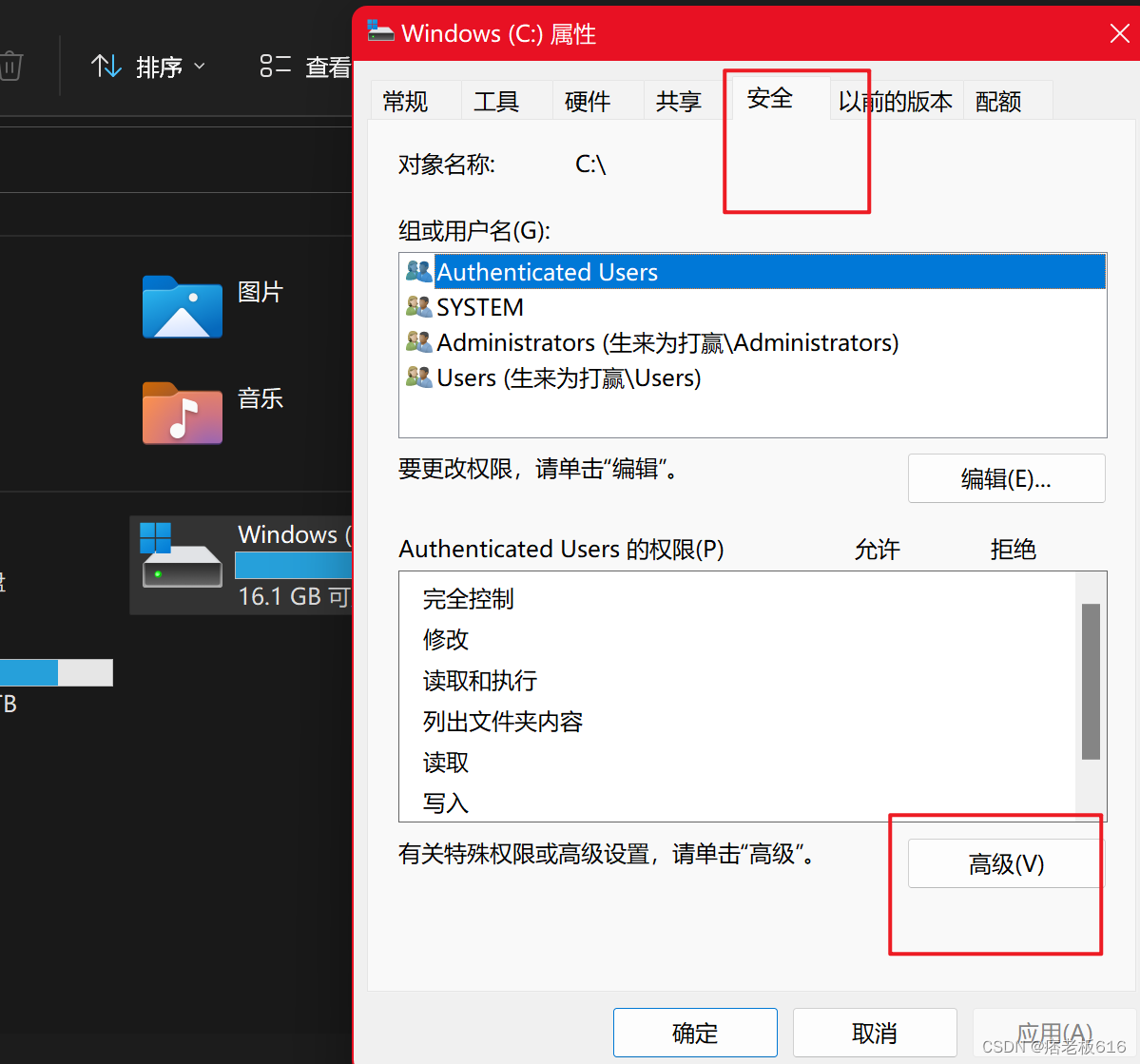Click the 16.1 GB free space text
Image resolution: width=1140 pixels, height=1064 pixels.
tap(295, 596)
